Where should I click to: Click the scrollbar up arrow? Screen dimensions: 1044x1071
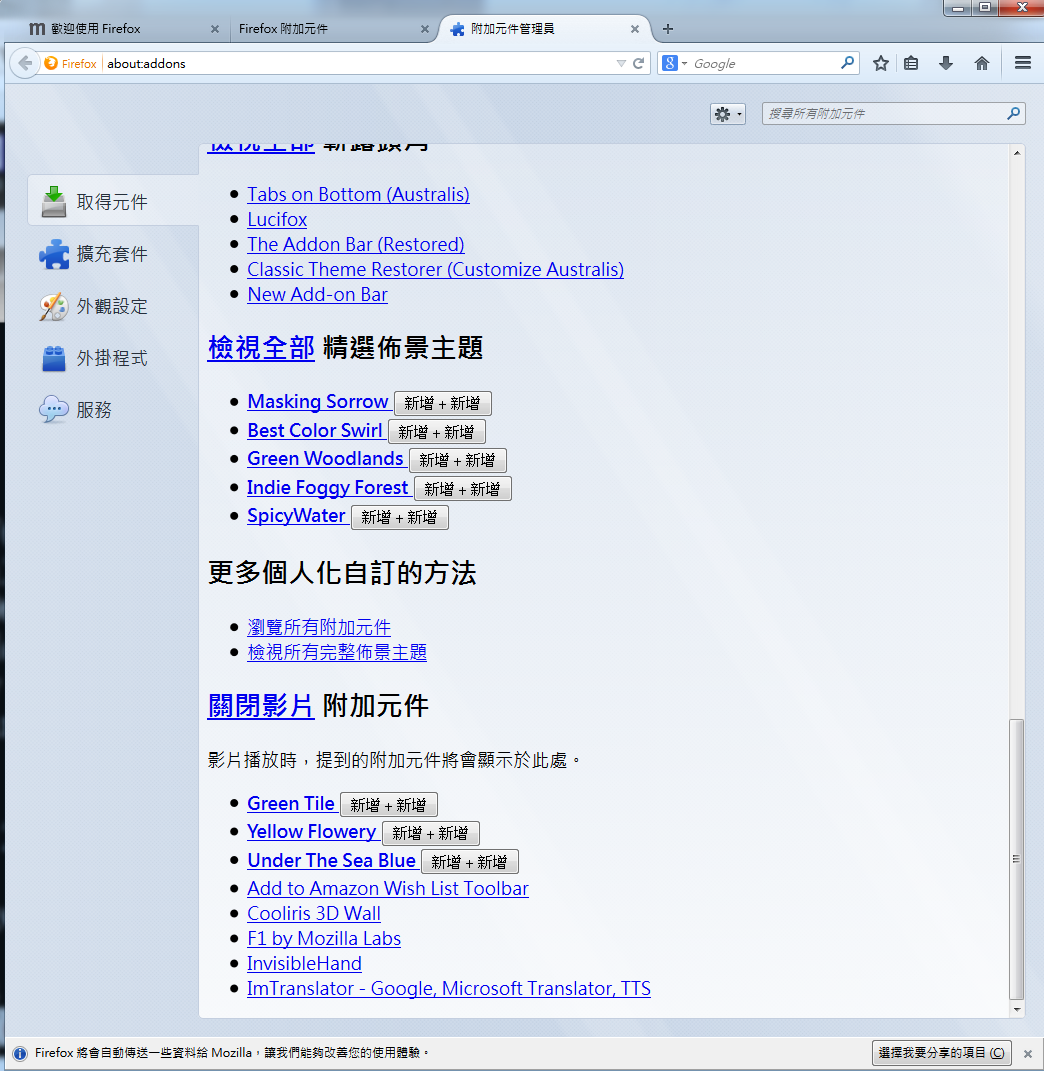(1017, 153)
